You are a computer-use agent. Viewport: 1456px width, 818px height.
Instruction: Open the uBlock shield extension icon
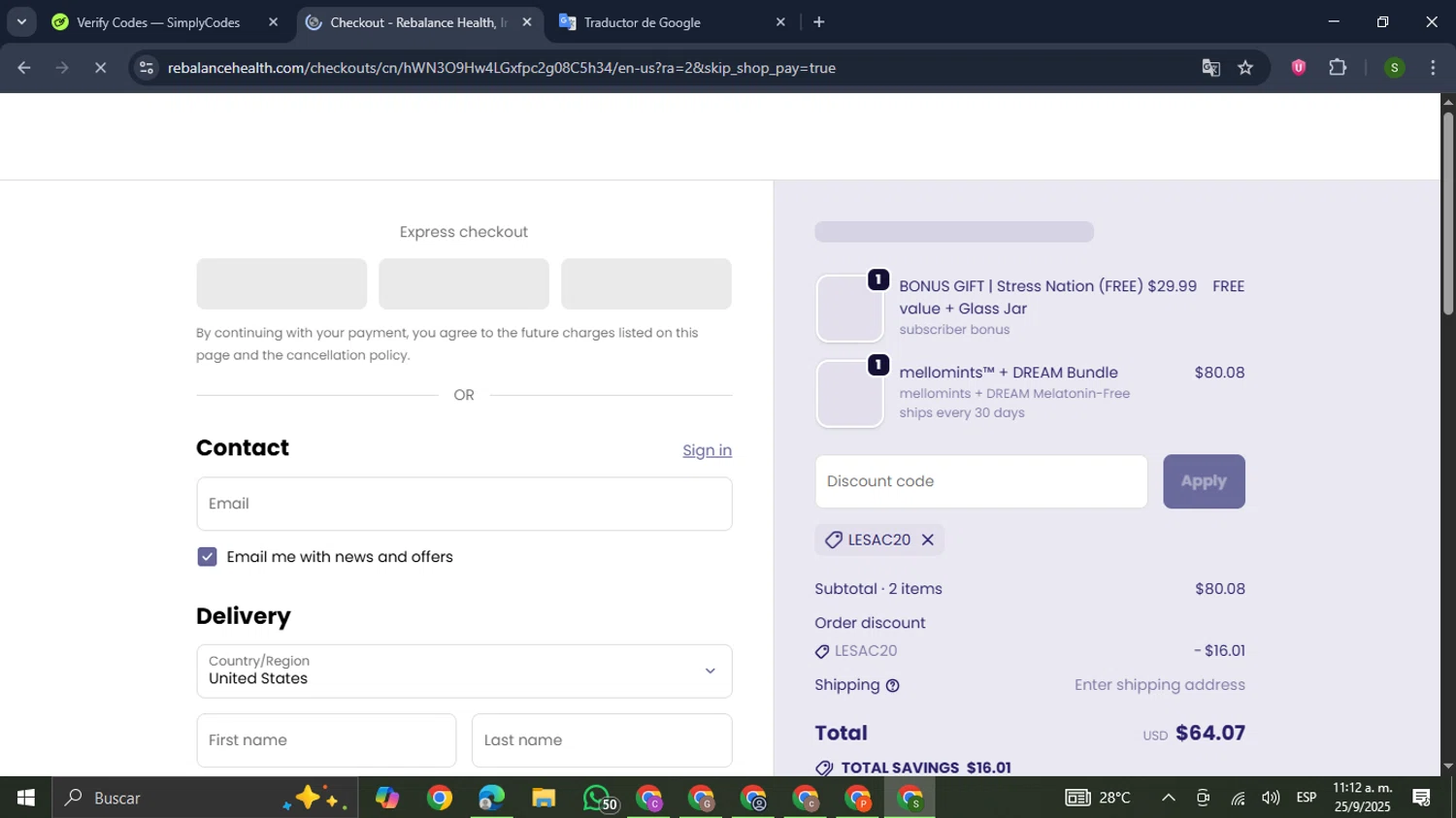pos(1298,68)
